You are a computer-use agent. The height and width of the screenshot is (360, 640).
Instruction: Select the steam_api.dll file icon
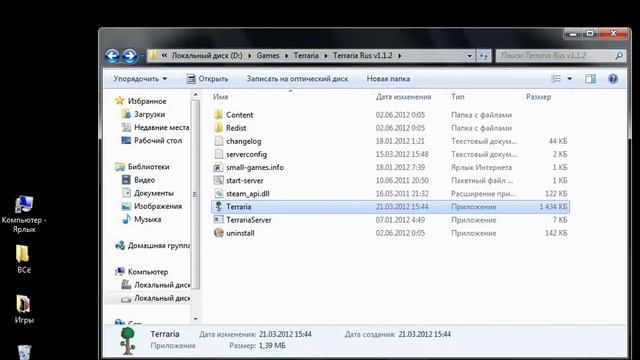coord(219,193)
